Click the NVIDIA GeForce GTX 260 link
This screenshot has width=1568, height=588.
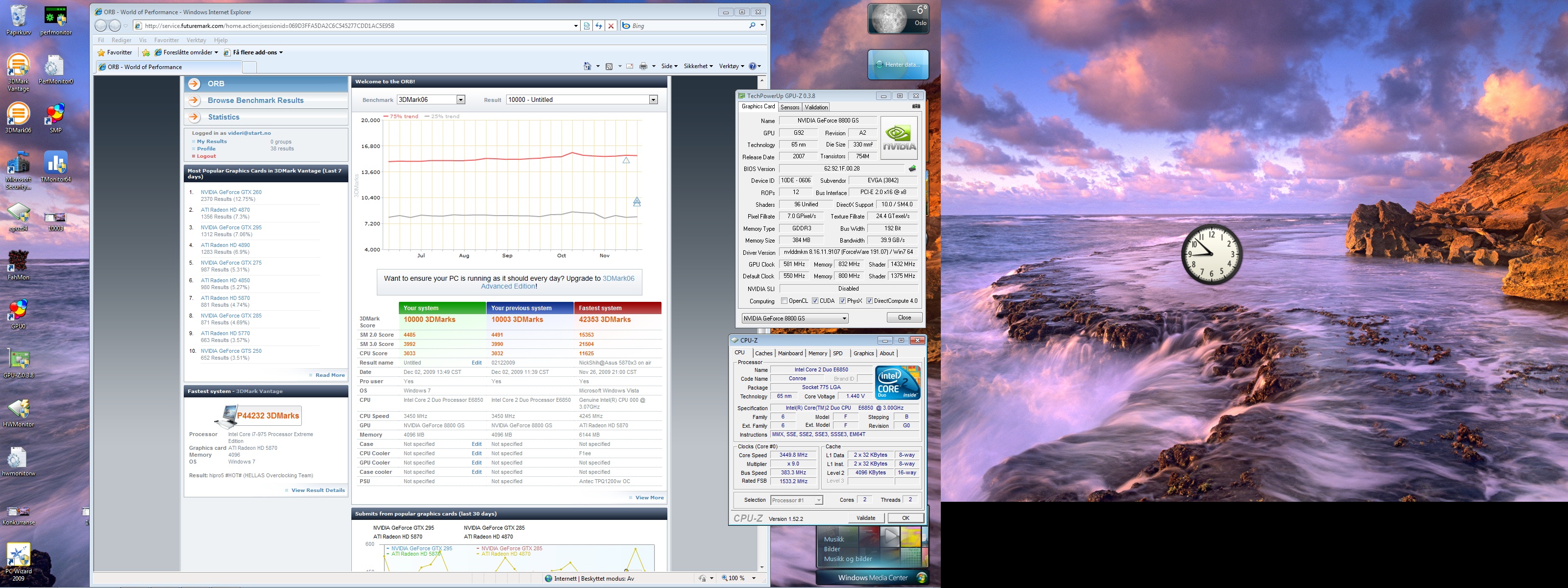click(x=231, y=193)
